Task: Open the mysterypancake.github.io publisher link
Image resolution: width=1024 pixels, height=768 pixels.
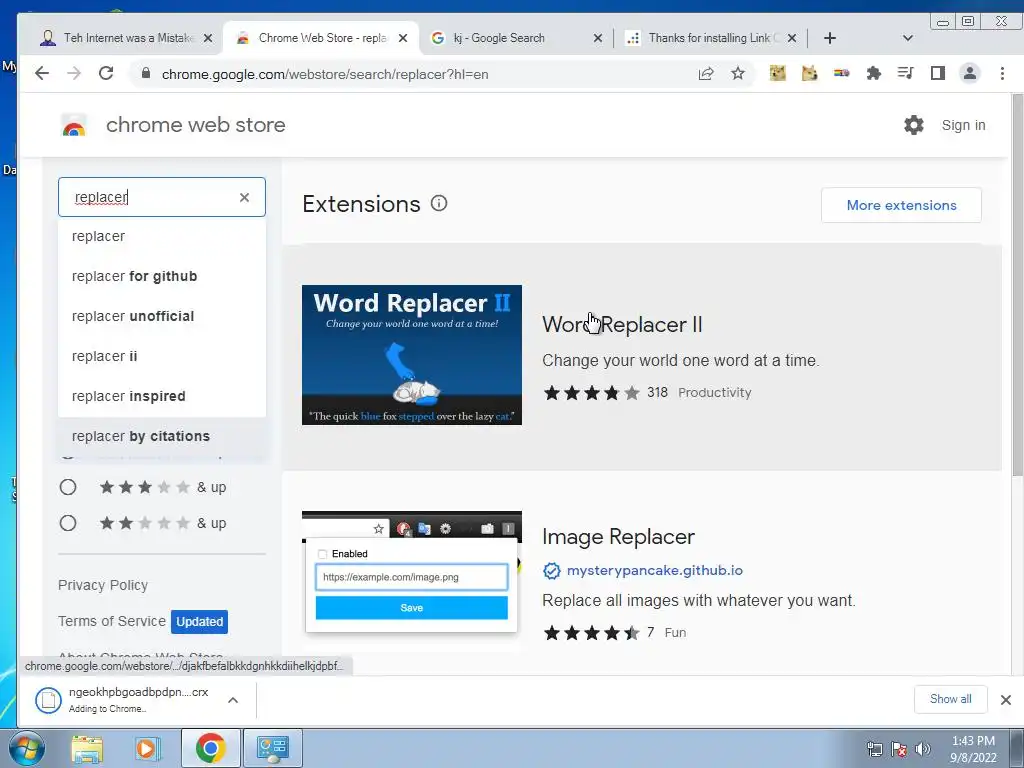Action: coord(654,571)
